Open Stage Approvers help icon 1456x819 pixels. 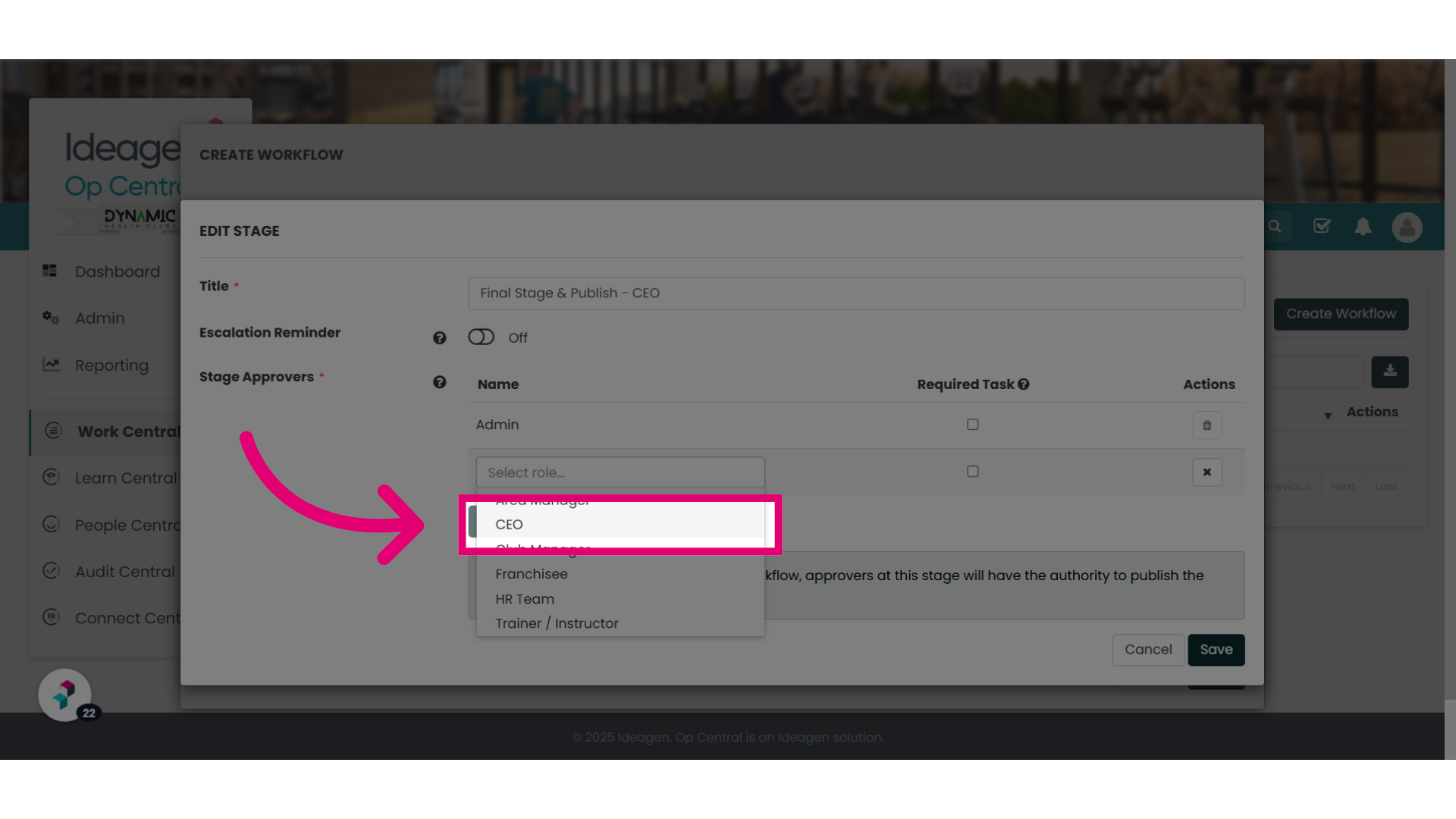click(x=439, y=382)
